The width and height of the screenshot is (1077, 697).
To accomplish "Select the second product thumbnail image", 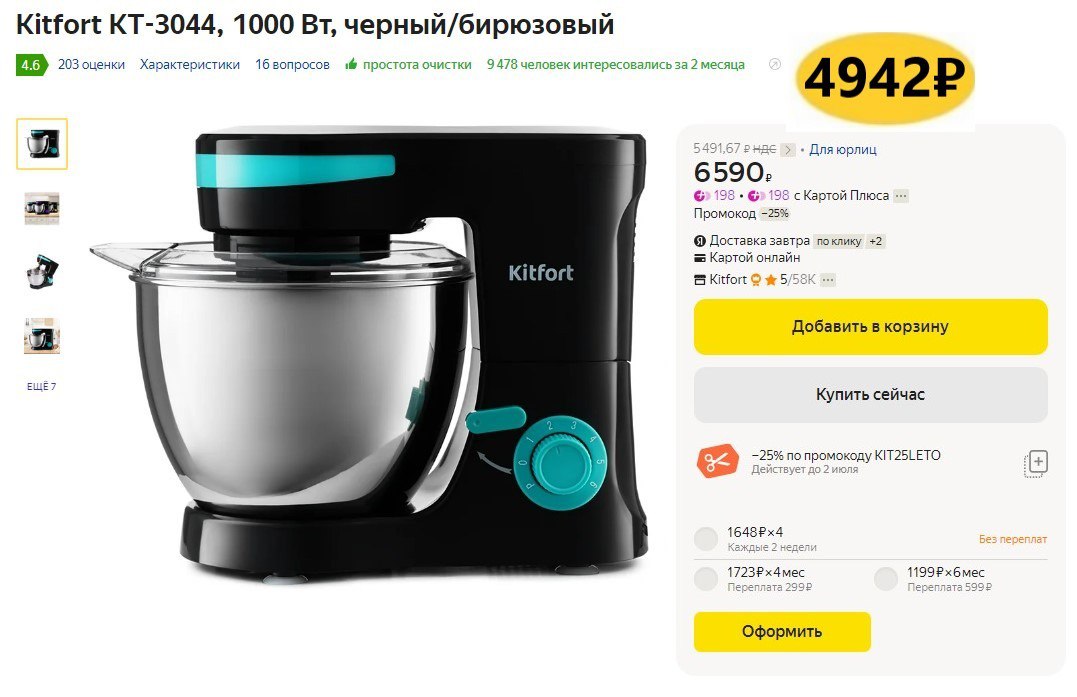I will pos(42,208).
